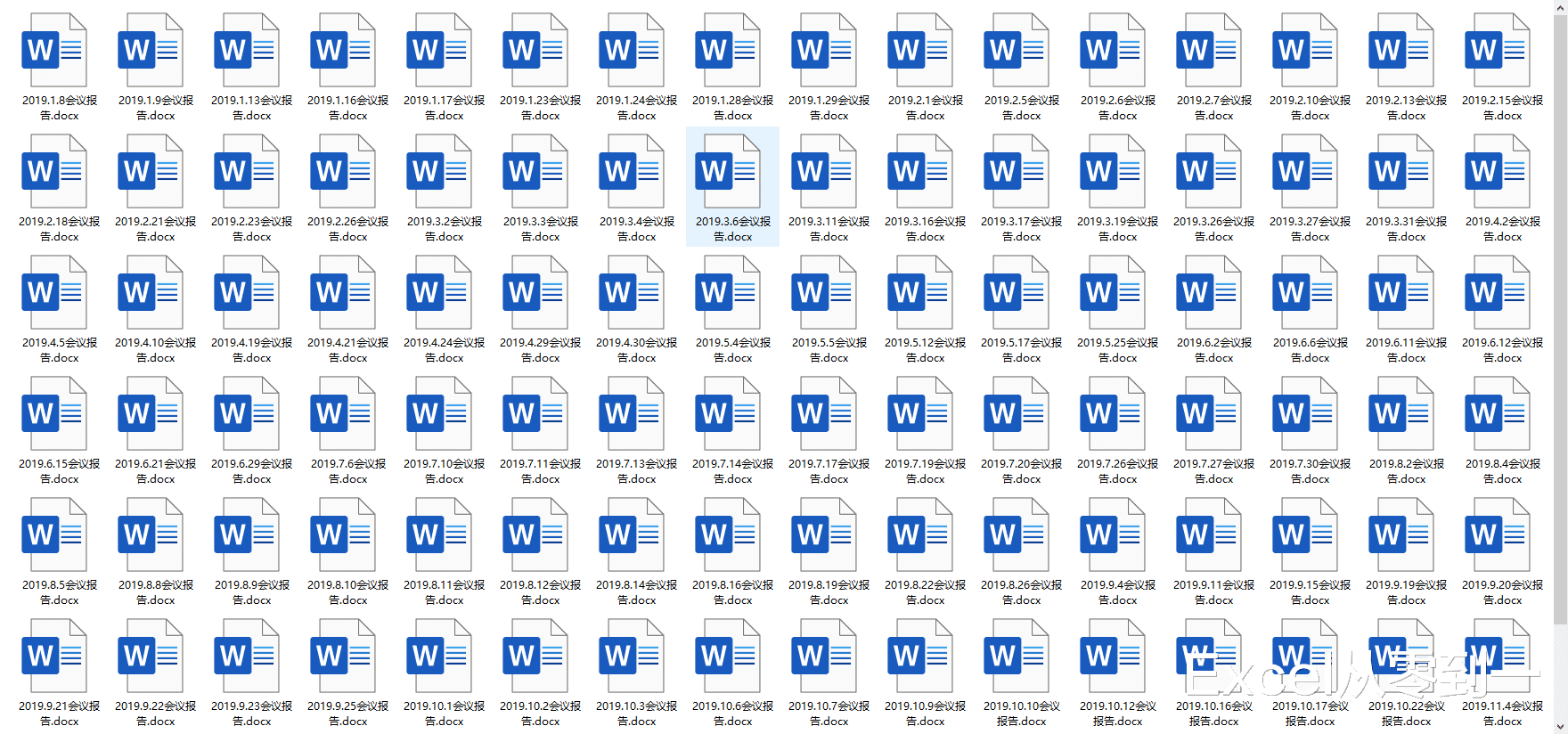Click the highlighted 2019.3.6会议报告.docx Word icon
The image size is (1568, 734).
point(728,171)
